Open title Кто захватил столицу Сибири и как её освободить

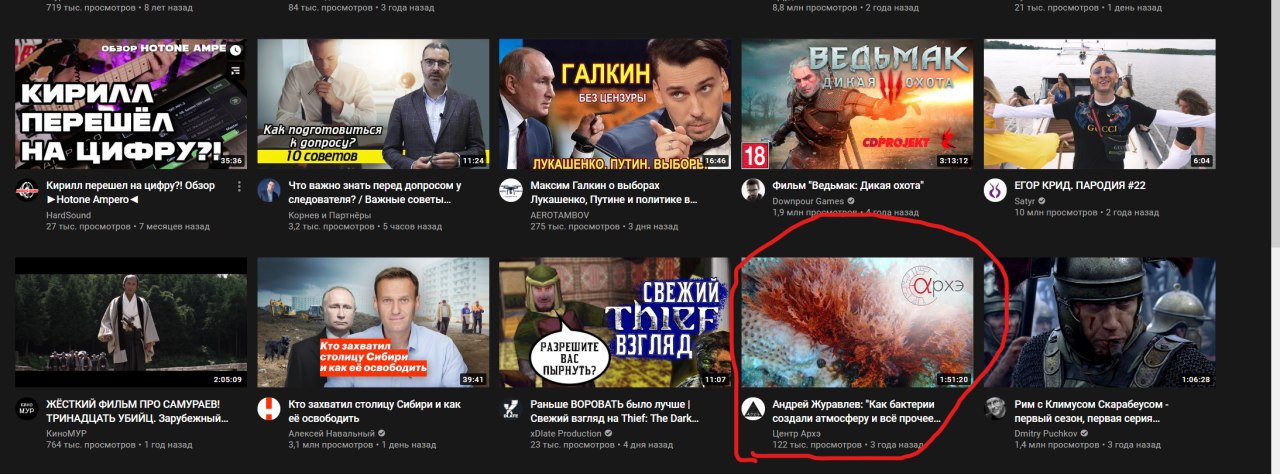click(374, 411)
